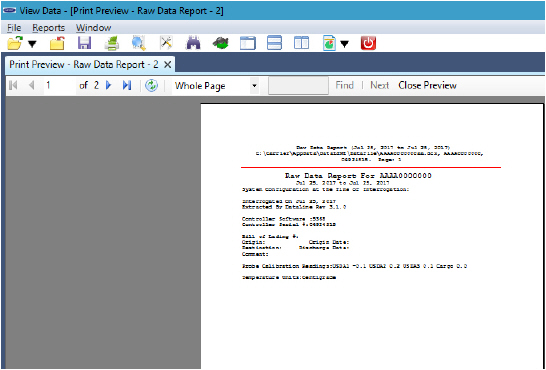Go to the first page of preview

click(14, 85)
